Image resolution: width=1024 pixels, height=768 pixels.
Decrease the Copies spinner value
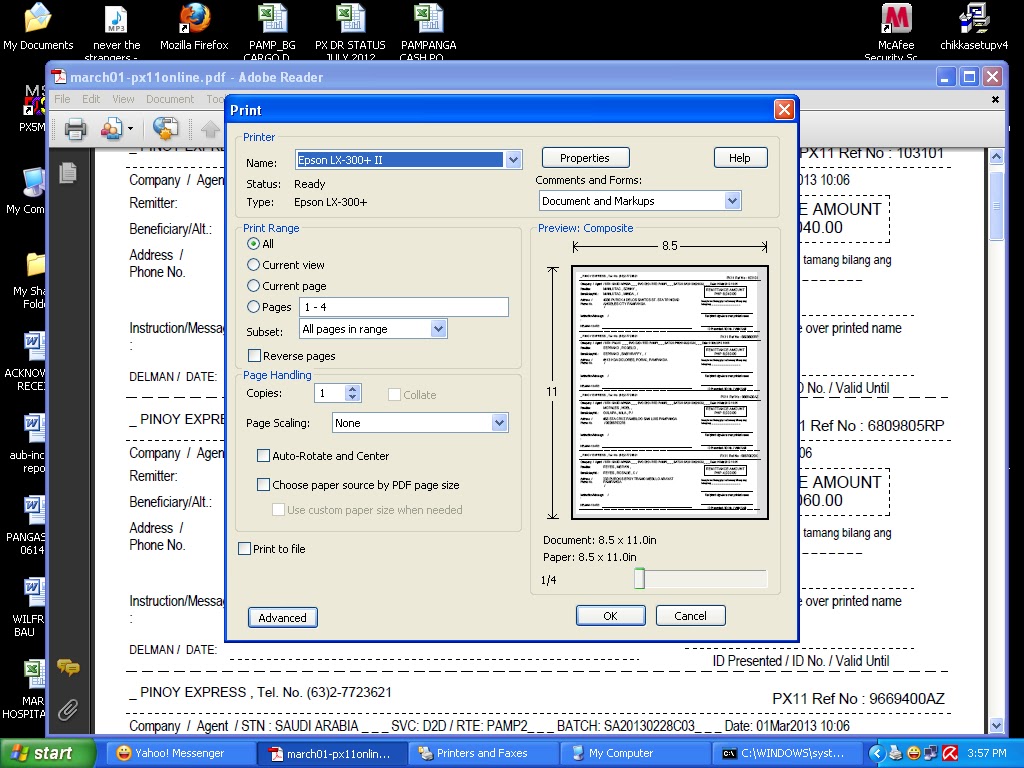tap(353, 396)
